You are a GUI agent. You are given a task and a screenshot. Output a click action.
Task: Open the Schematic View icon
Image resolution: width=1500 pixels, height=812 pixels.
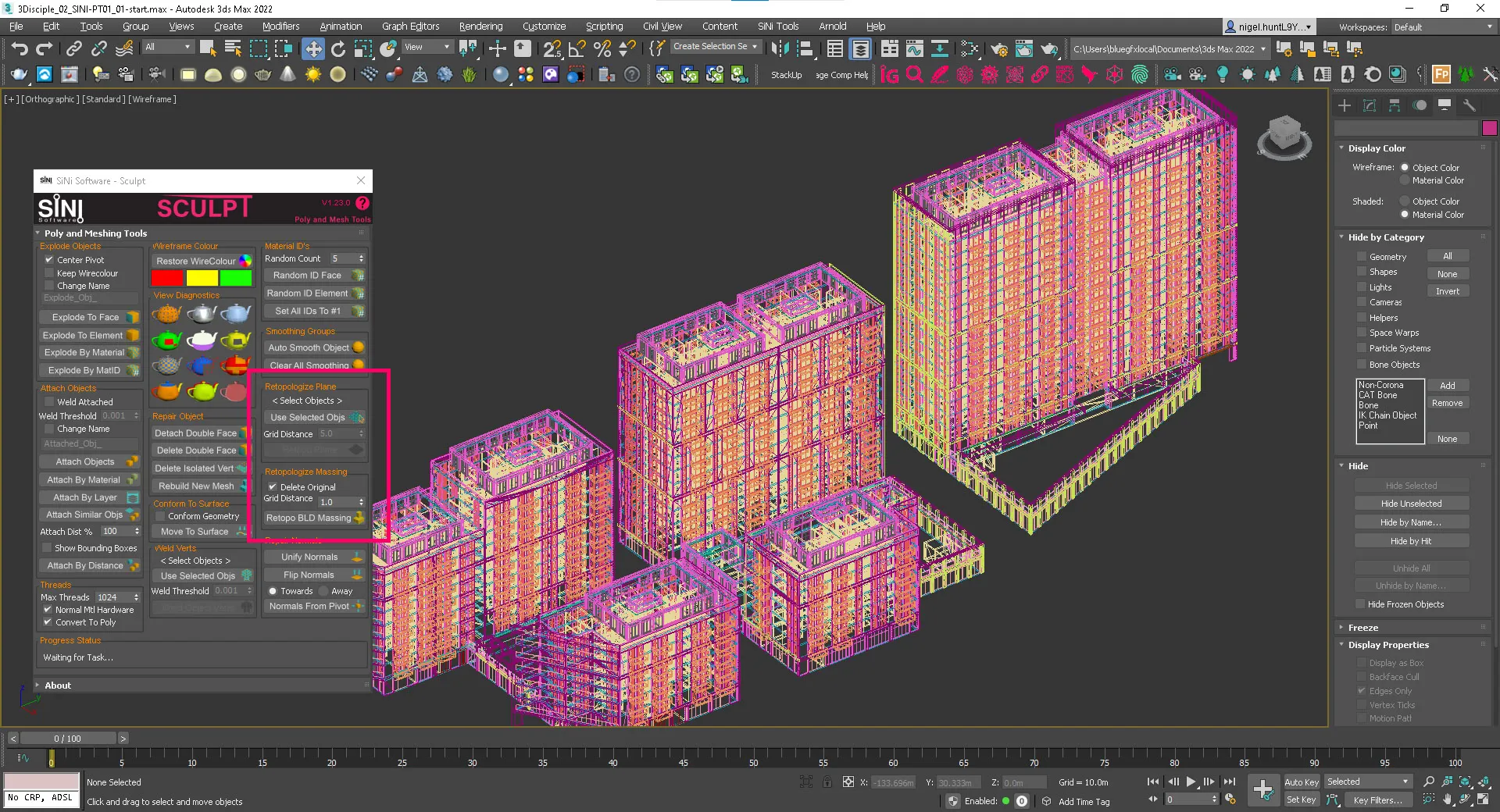(x=939, y=48)
